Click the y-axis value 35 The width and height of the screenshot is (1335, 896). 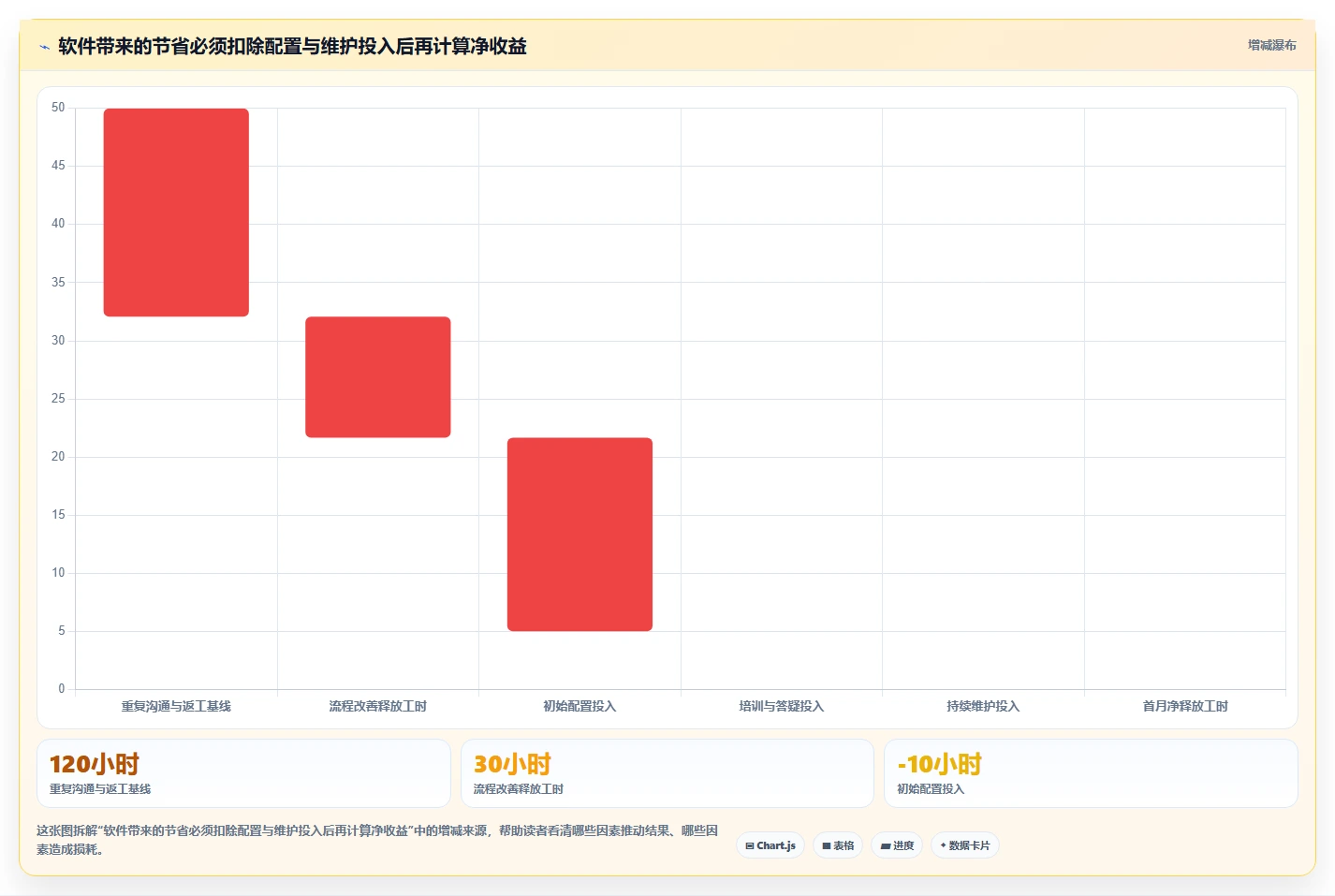pyautogui.click(x=58, y=282)
